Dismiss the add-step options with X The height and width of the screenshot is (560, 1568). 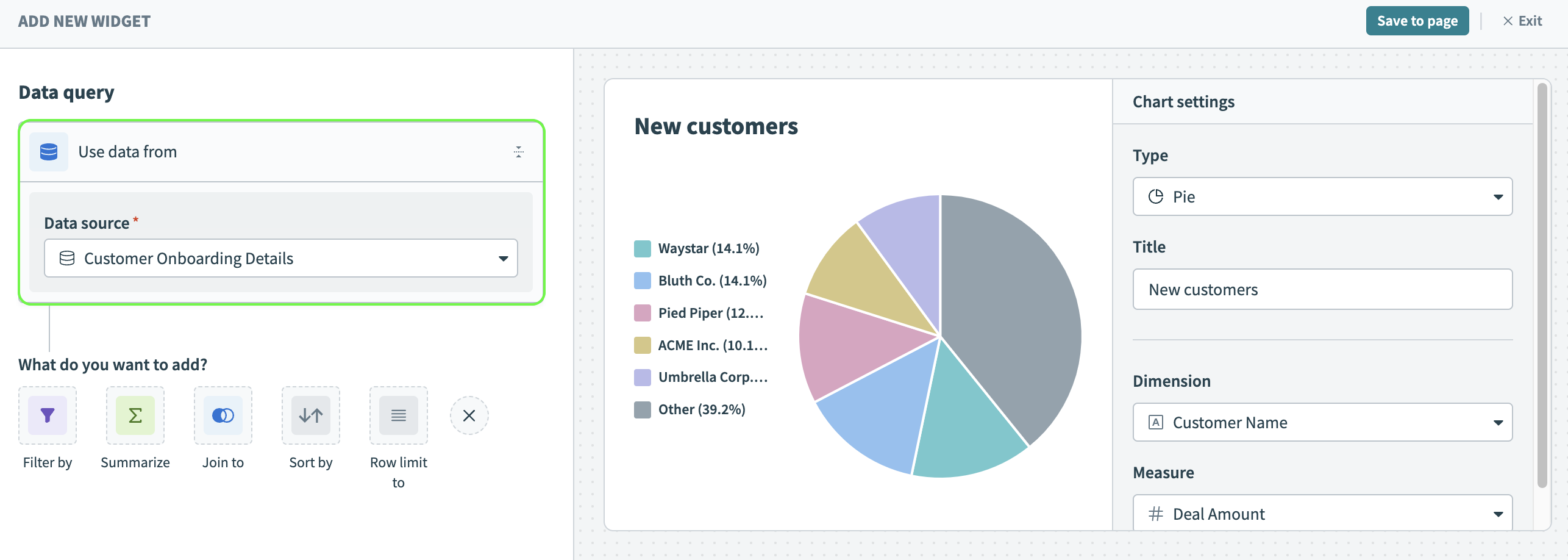[x=469, y=415]
